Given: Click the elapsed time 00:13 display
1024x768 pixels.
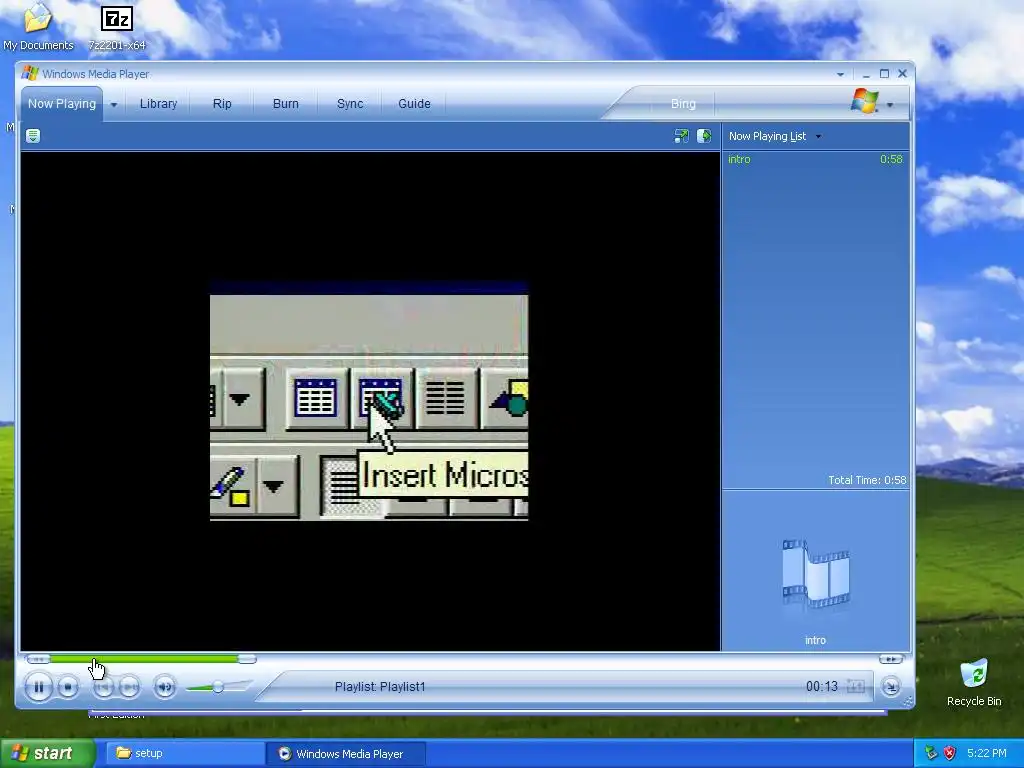Looking at the screenshot, I should (822, 686).
